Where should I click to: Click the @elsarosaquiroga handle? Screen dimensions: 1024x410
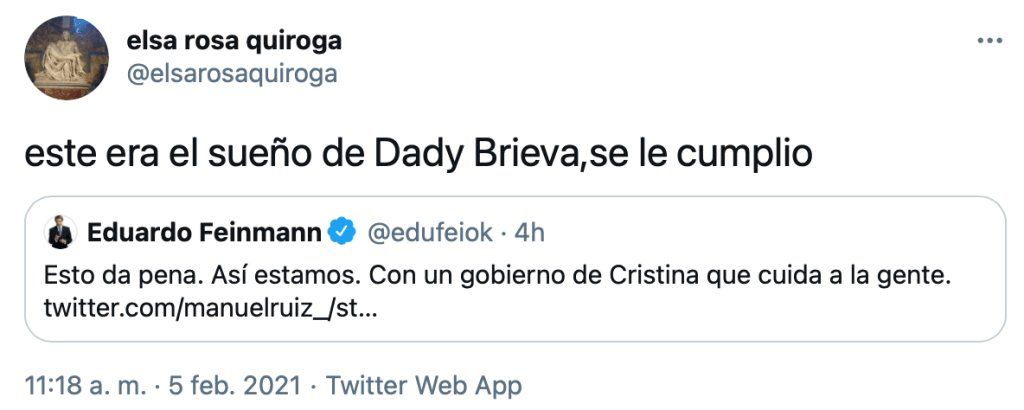pyautogui.click(x=232, y=74)
